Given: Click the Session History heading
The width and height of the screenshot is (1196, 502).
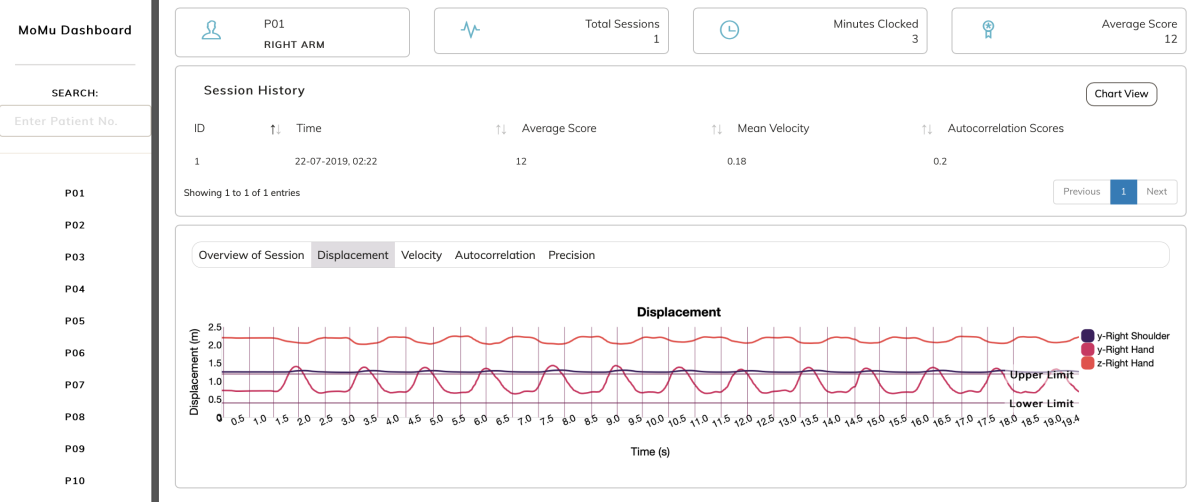Looking at the screenshot, I should pos(254,91).
